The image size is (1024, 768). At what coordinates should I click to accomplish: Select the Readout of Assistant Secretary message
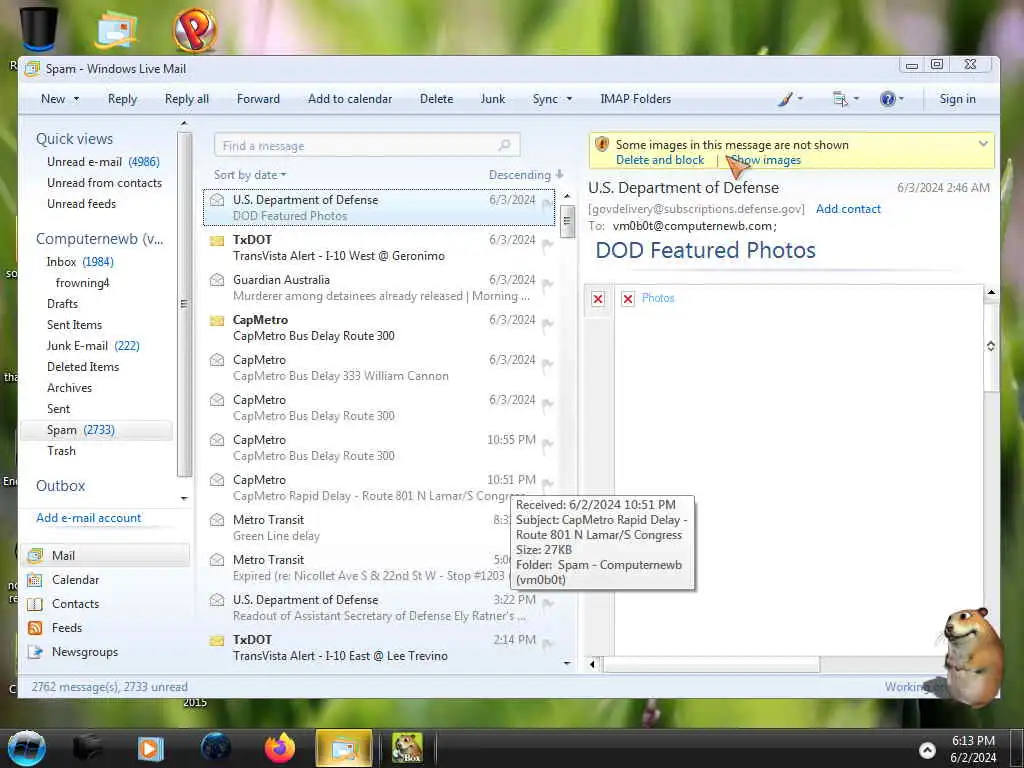[x=379, y=607]
